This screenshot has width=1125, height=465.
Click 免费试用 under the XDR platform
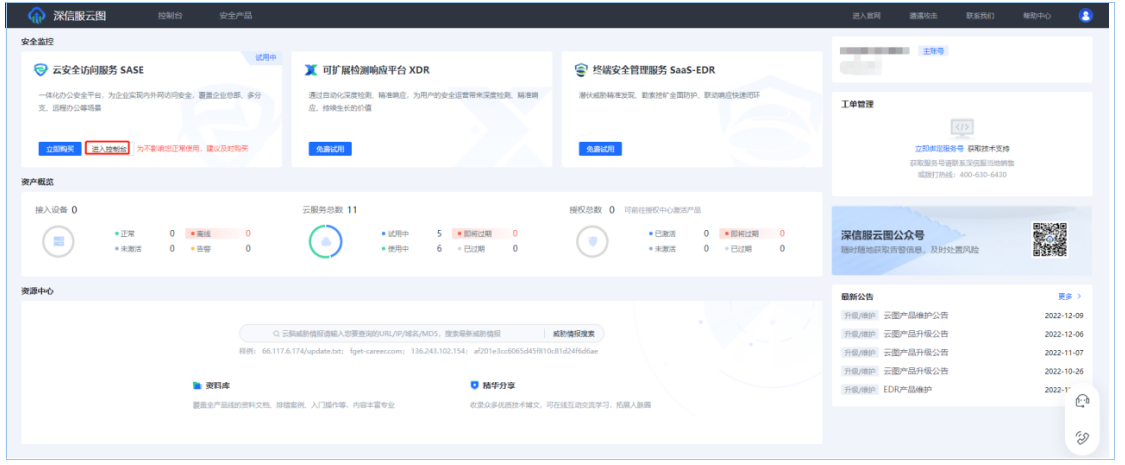(329, 148)
